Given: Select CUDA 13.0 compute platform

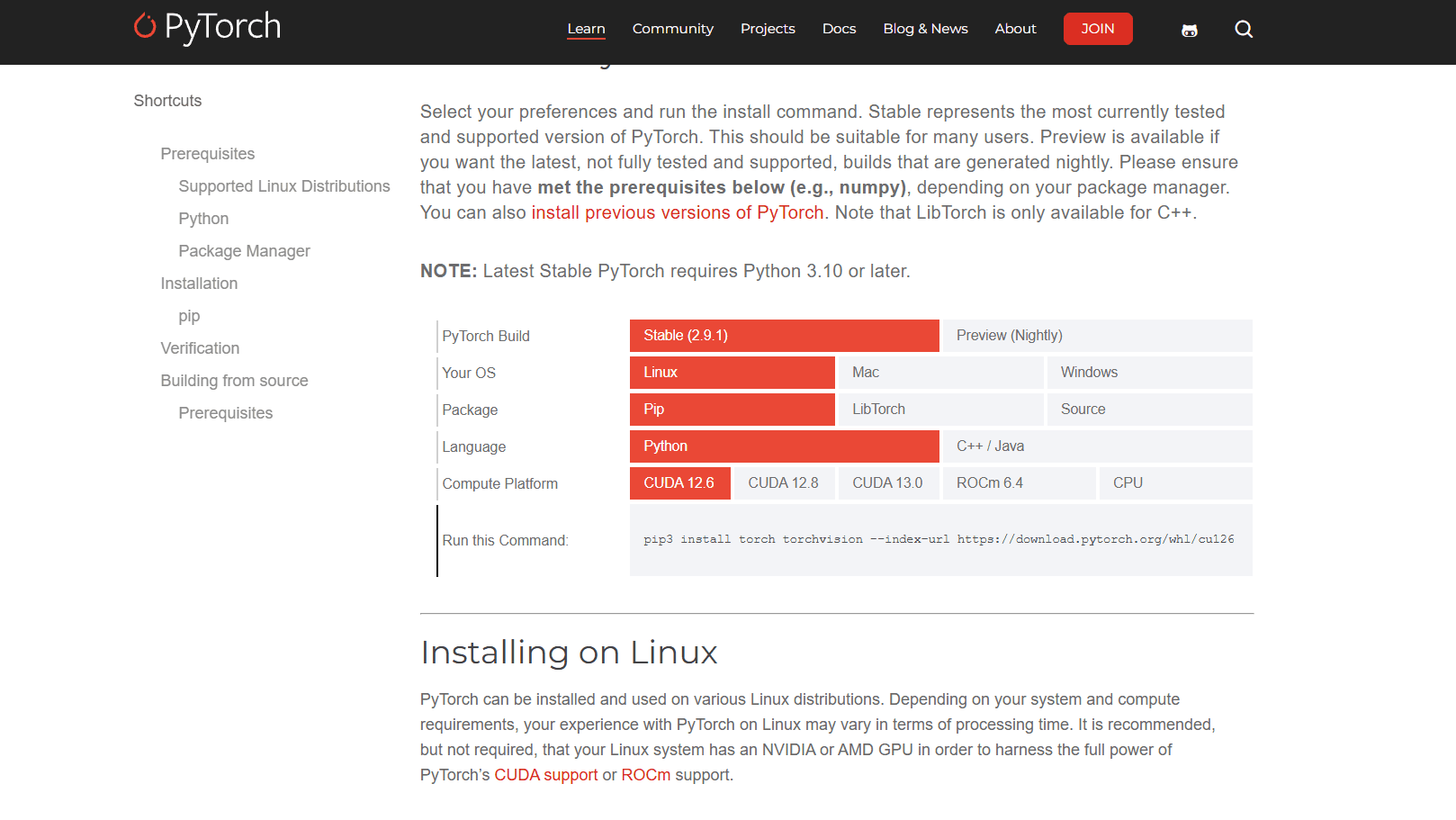Looking at the screenshot, I should pyautogui.click(x=889, y=483).
